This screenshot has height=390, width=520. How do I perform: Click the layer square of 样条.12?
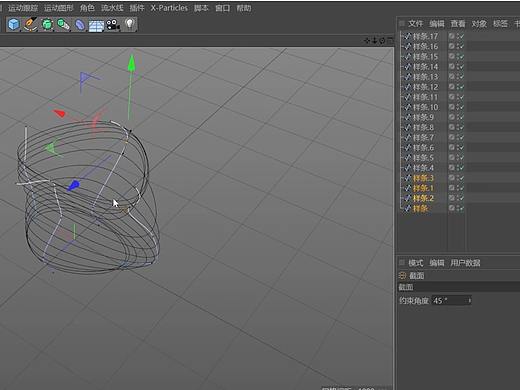452,87
